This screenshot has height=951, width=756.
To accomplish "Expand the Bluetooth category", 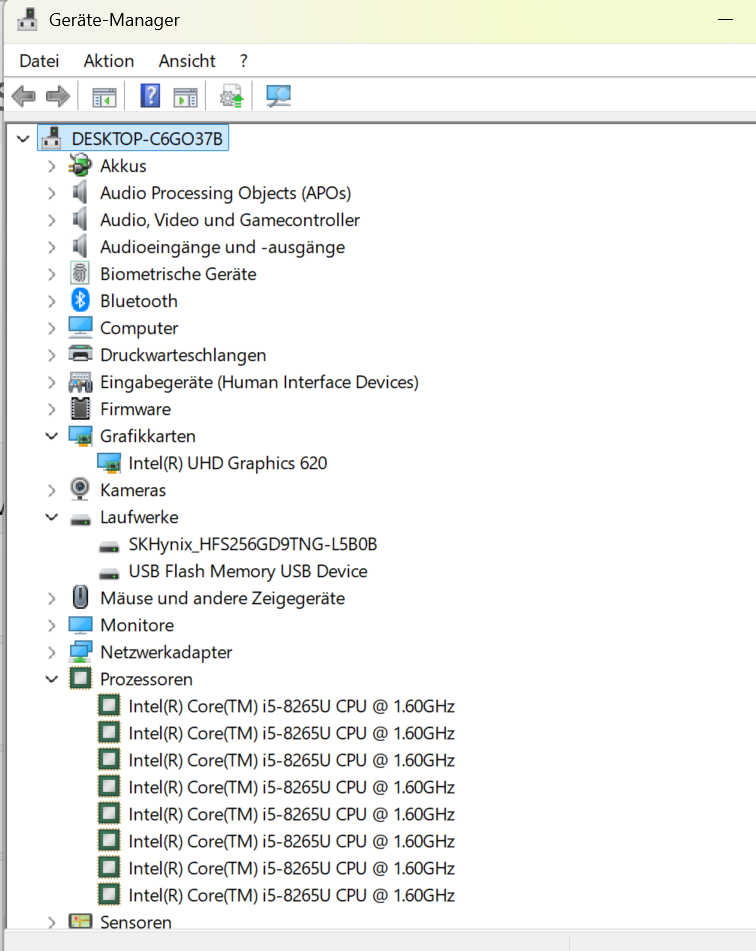I will 52,301.
